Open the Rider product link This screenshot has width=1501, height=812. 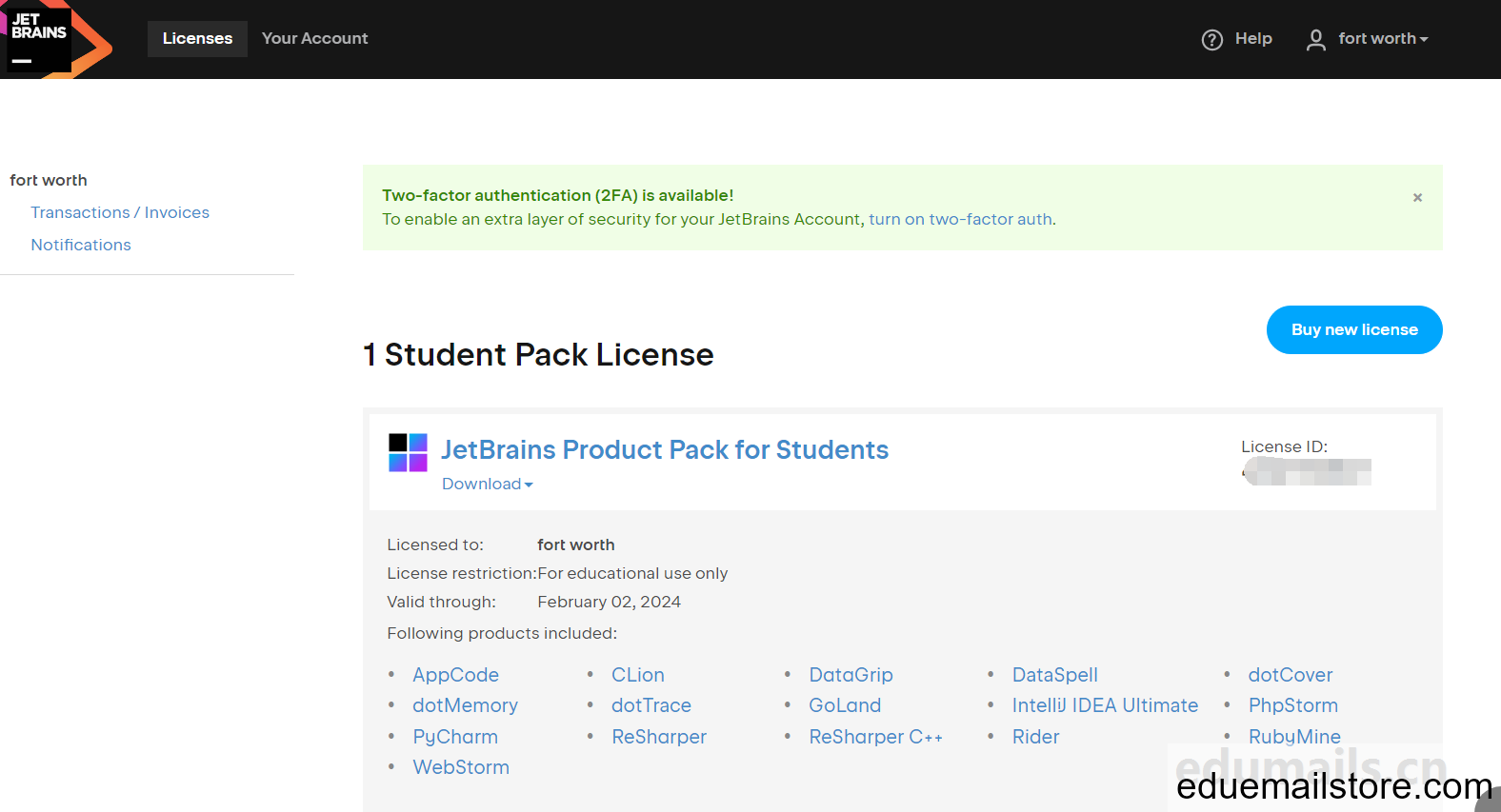1035,737
